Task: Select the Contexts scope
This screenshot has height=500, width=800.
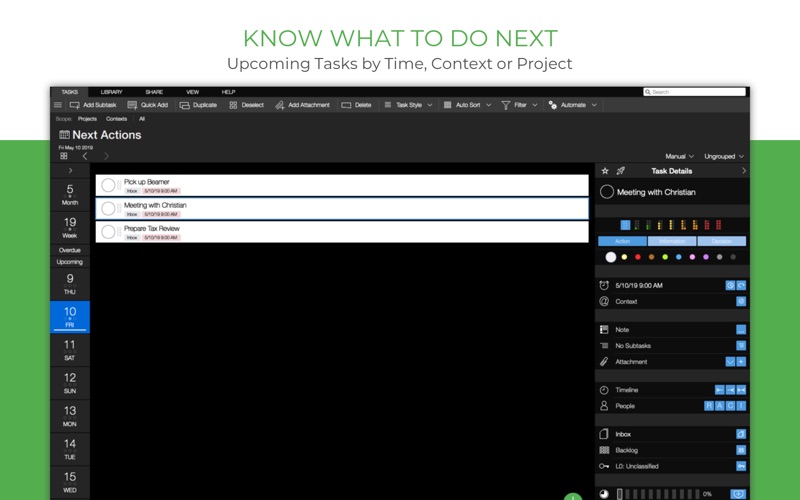Action: coord(116,119)
